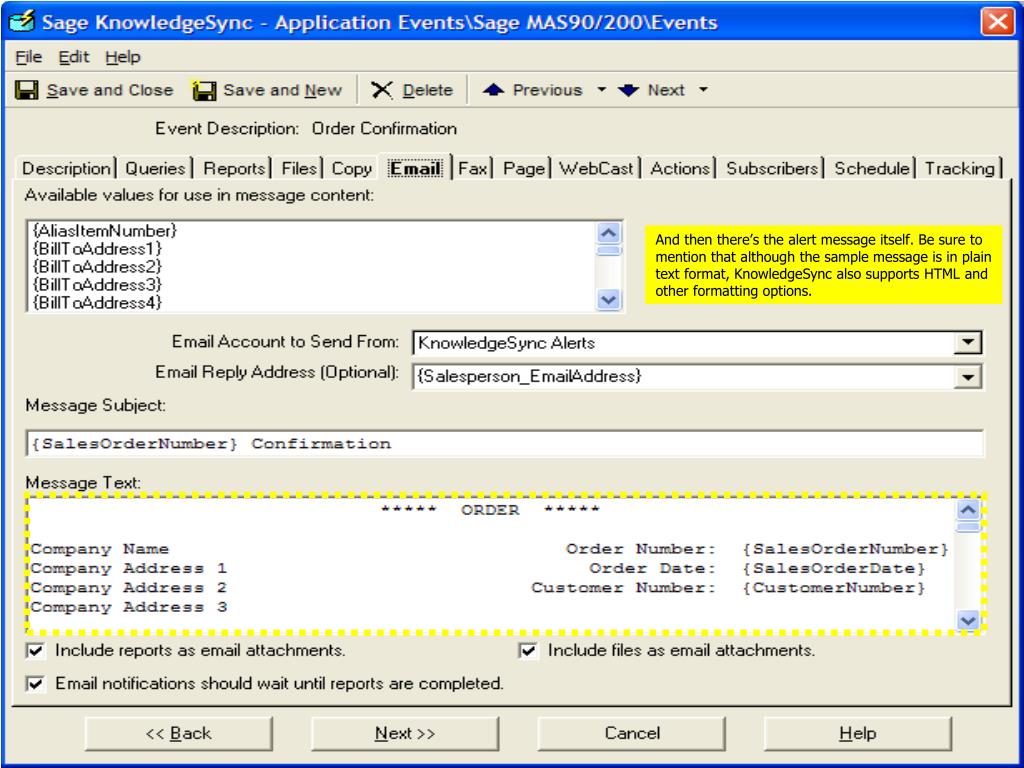Open the File menu

(x=29, y=57)
